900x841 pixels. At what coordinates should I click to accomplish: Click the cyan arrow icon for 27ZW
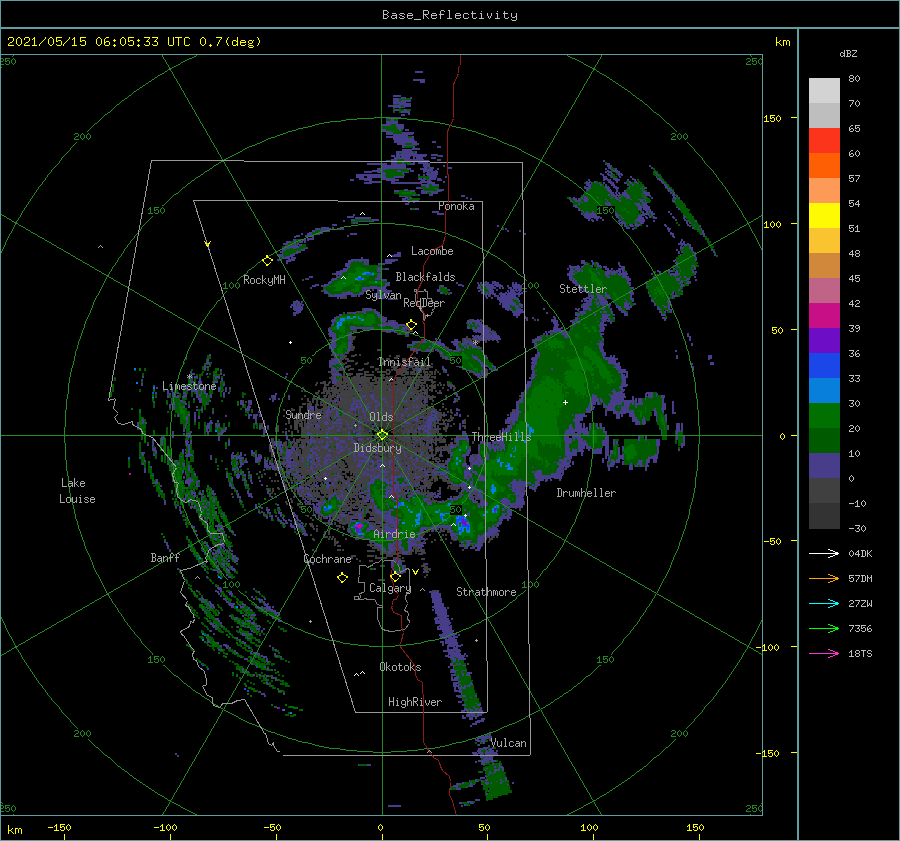(x=824, y=604)
